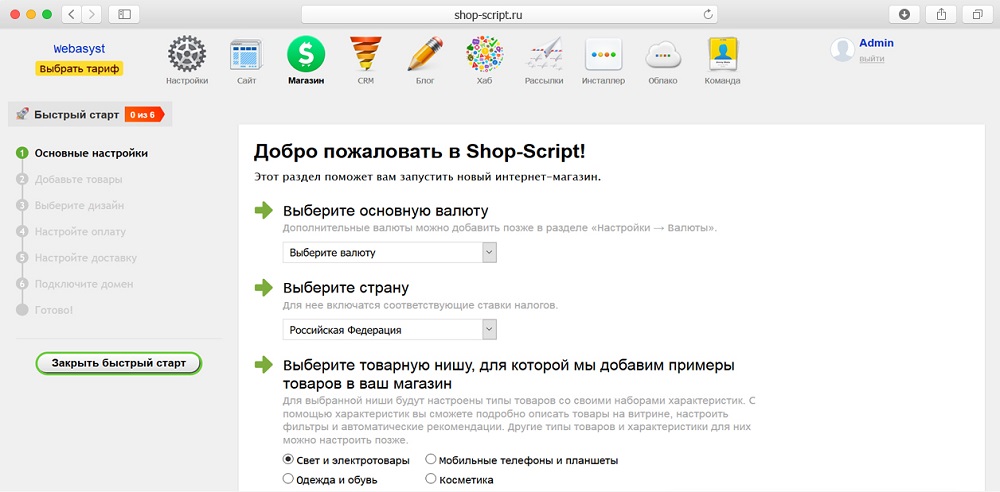Screen dimensions: 1000x492
Task: Click the Добро пожаловать в Shop-Script! heading
Action: (420, 151)
